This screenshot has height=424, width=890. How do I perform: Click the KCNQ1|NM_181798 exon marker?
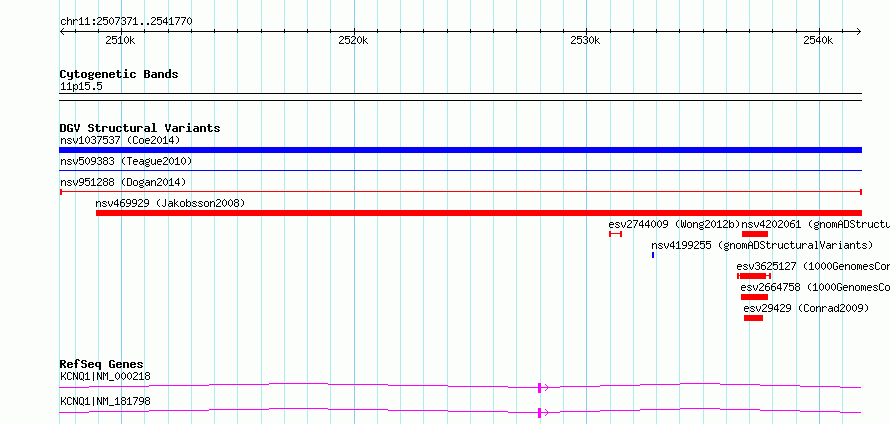pyautogui.click(x=539, y=413)
